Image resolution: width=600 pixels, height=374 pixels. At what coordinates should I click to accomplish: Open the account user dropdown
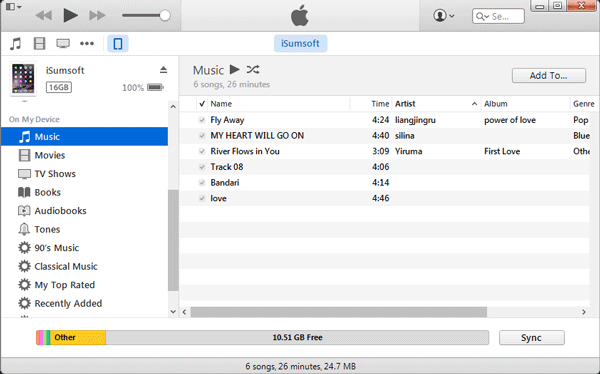click(x=443, y=16)
